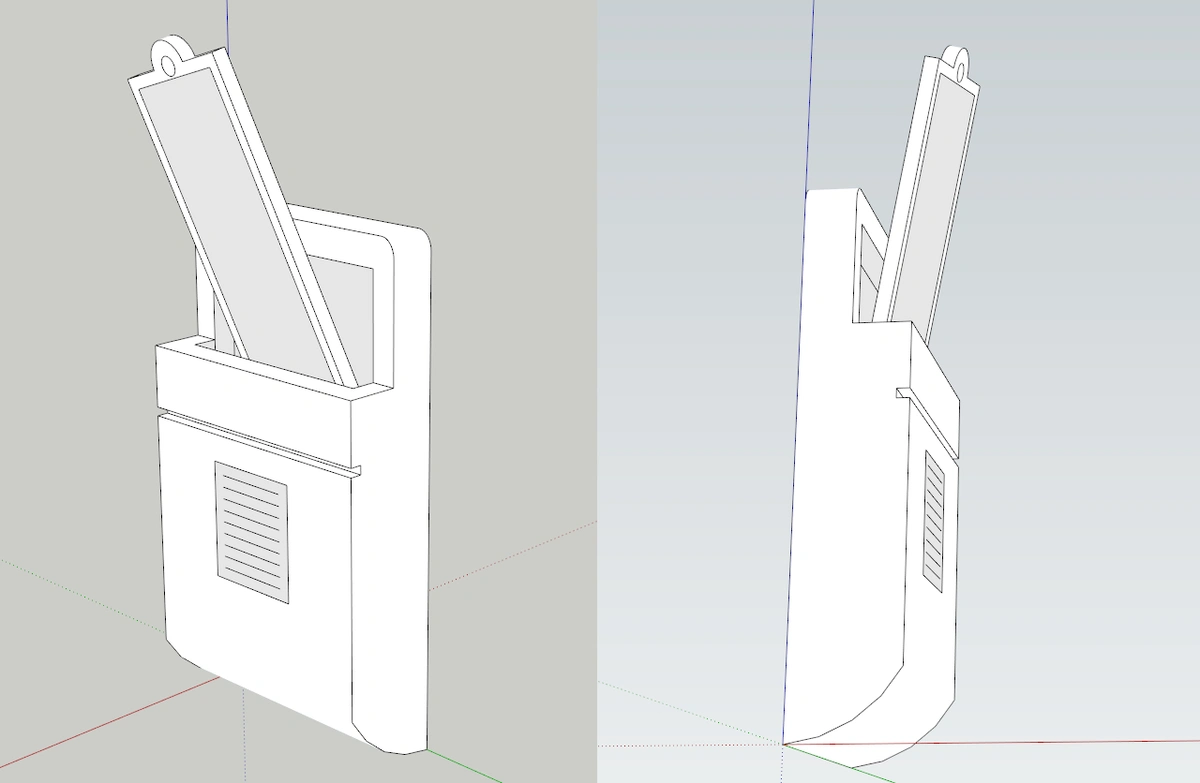Select the gray face of the left tilted card
Image resolution: width=1200 pixels, height=783 pixels.
click(232, 200)
